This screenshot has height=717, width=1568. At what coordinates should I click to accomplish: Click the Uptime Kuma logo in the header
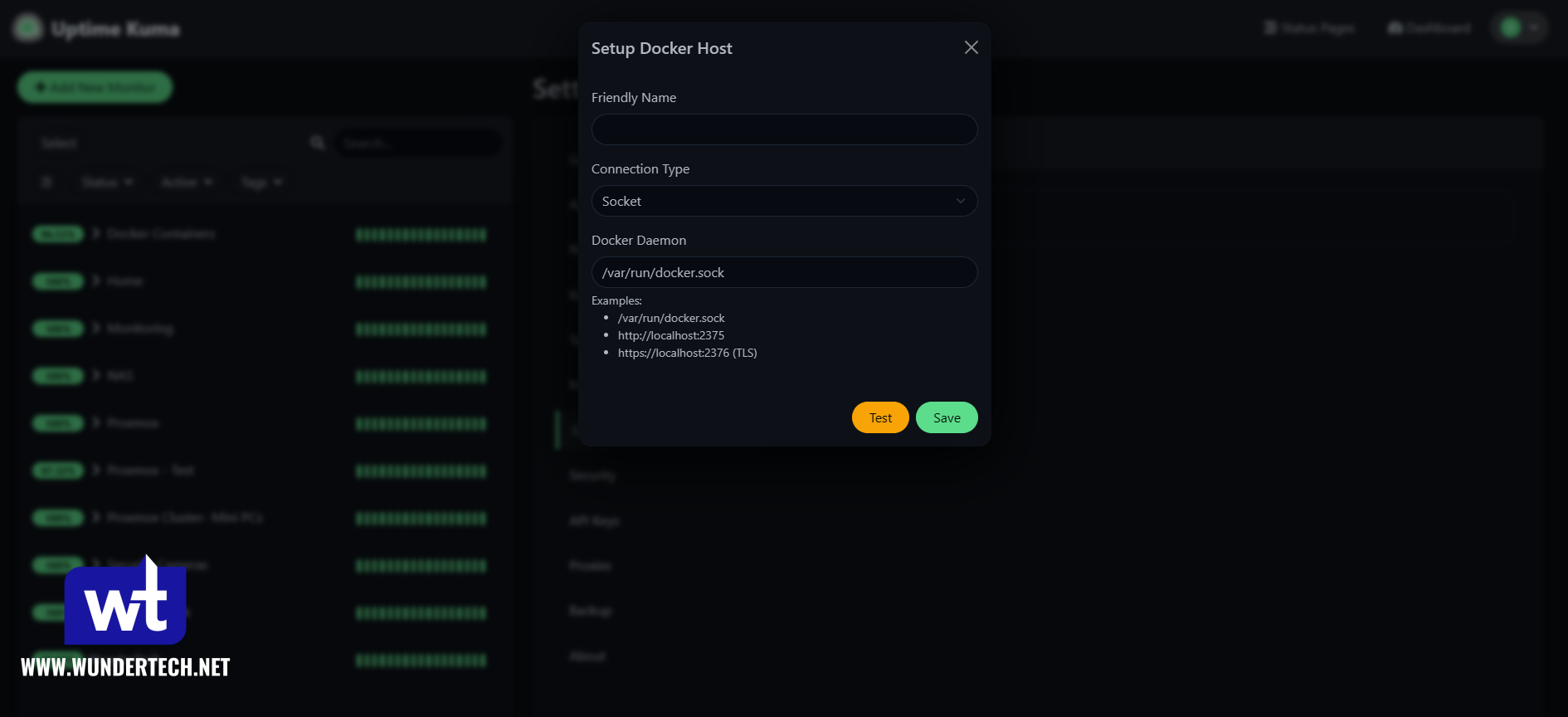point(28,28)
